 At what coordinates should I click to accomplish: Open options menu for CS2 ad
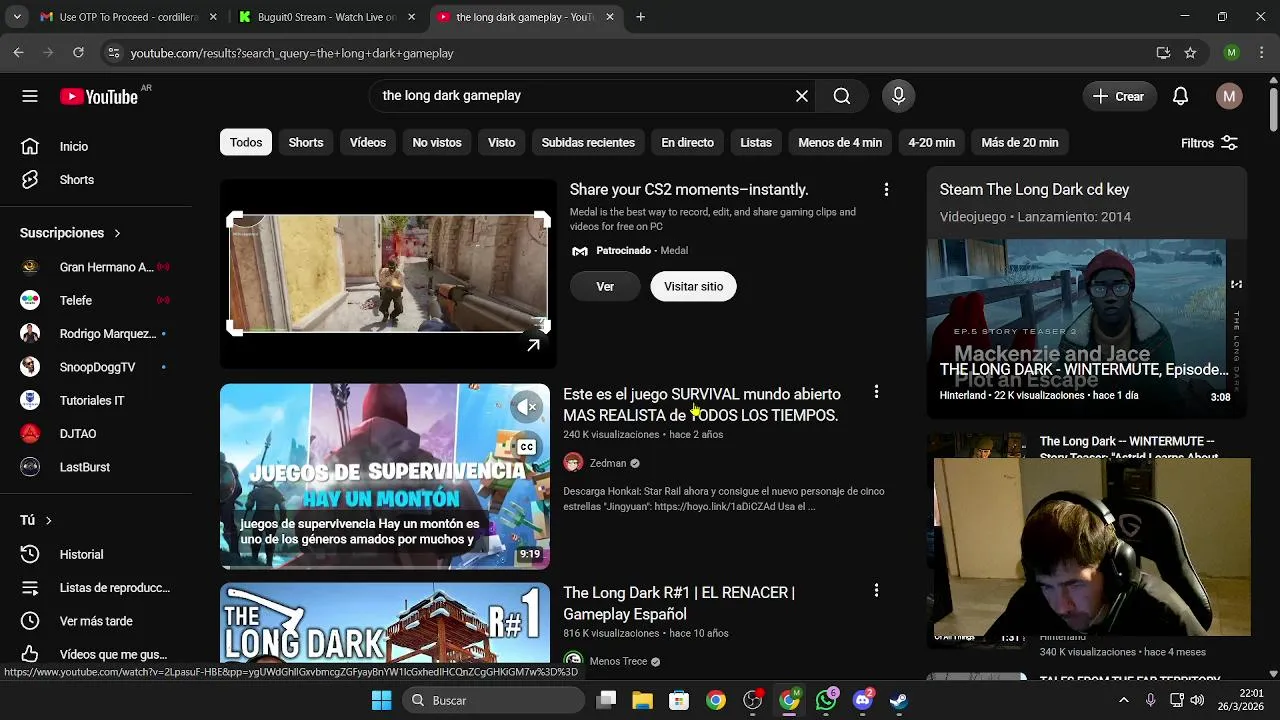pos(886,190)
